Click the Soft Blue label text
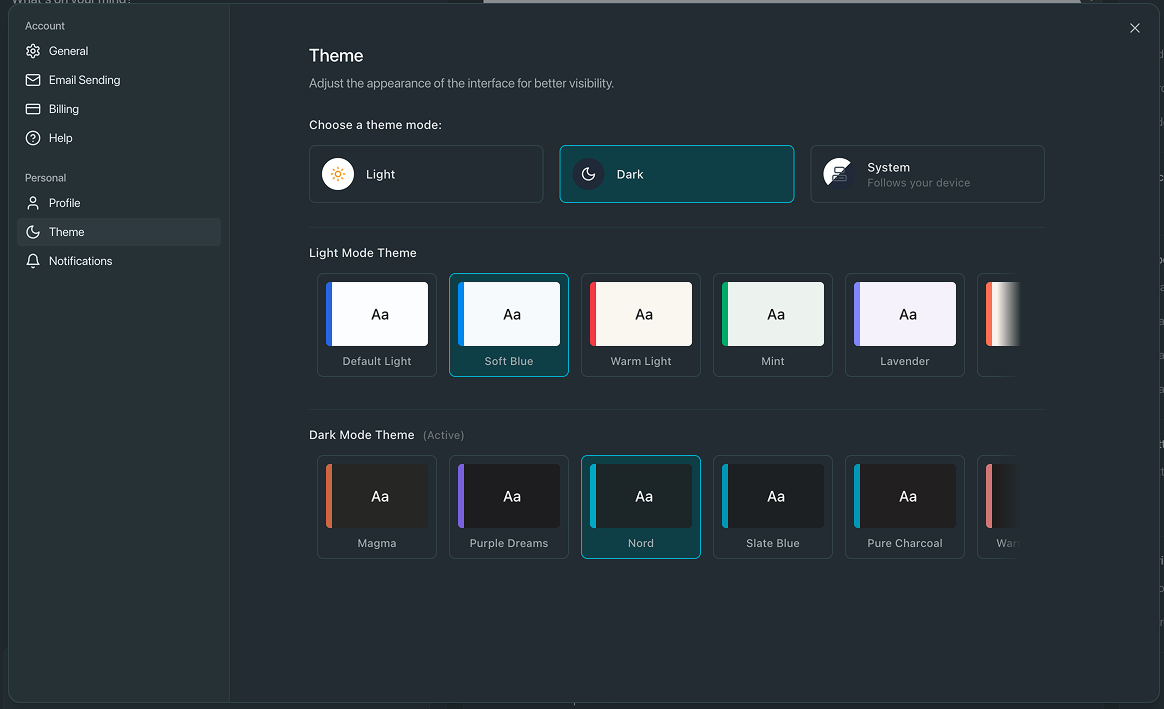Viewport: 1164px width, 709px height. (509, 362)
